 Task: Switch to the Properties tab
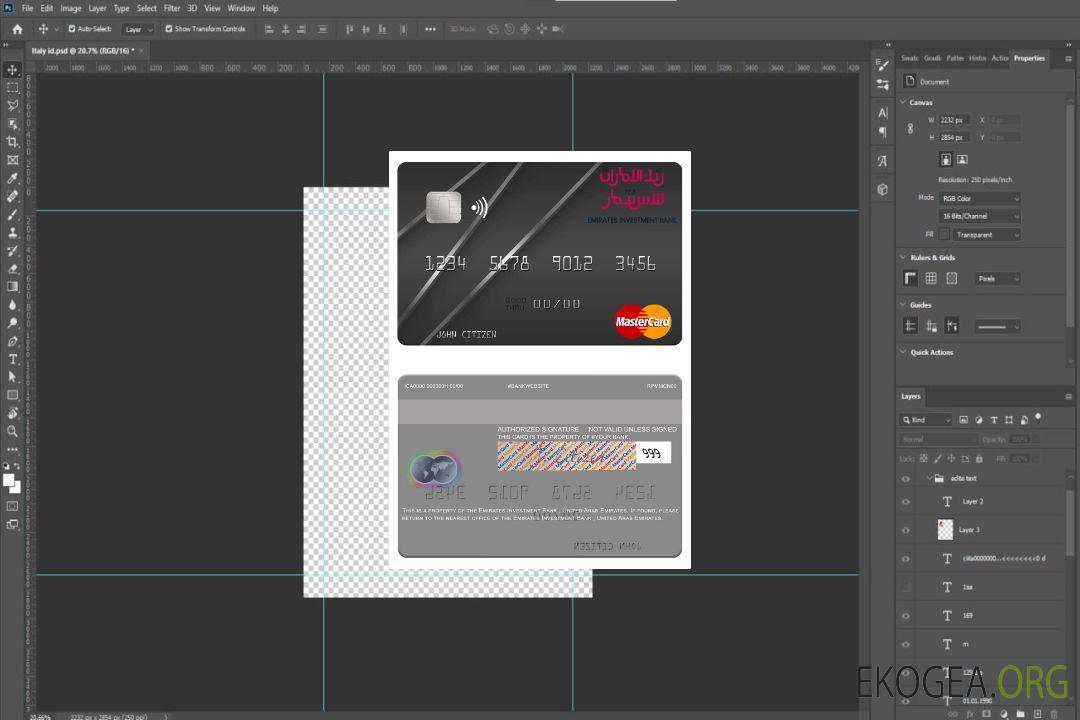pyautogui.click(x=1029, y=59)
